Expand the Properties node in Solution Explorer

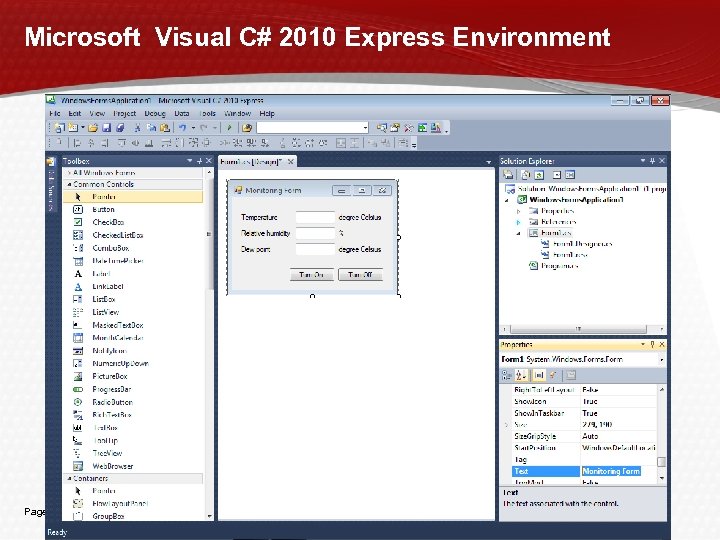point(518,211)
